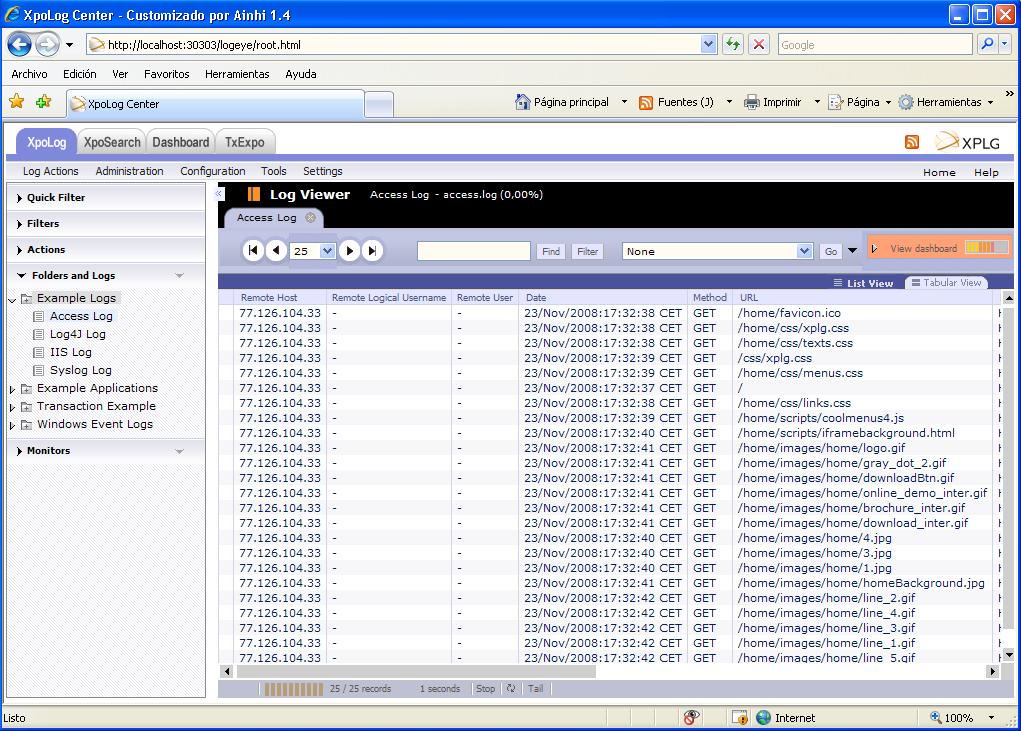Close the Access Log tab
Image resolution: width=1021 pixels, height=731 pixels.
(311, 217)
